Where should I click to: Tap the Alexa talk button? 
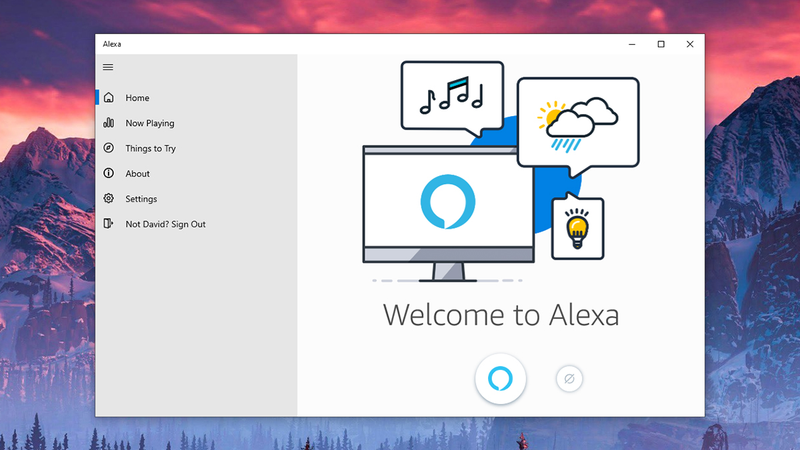[501, 379]
